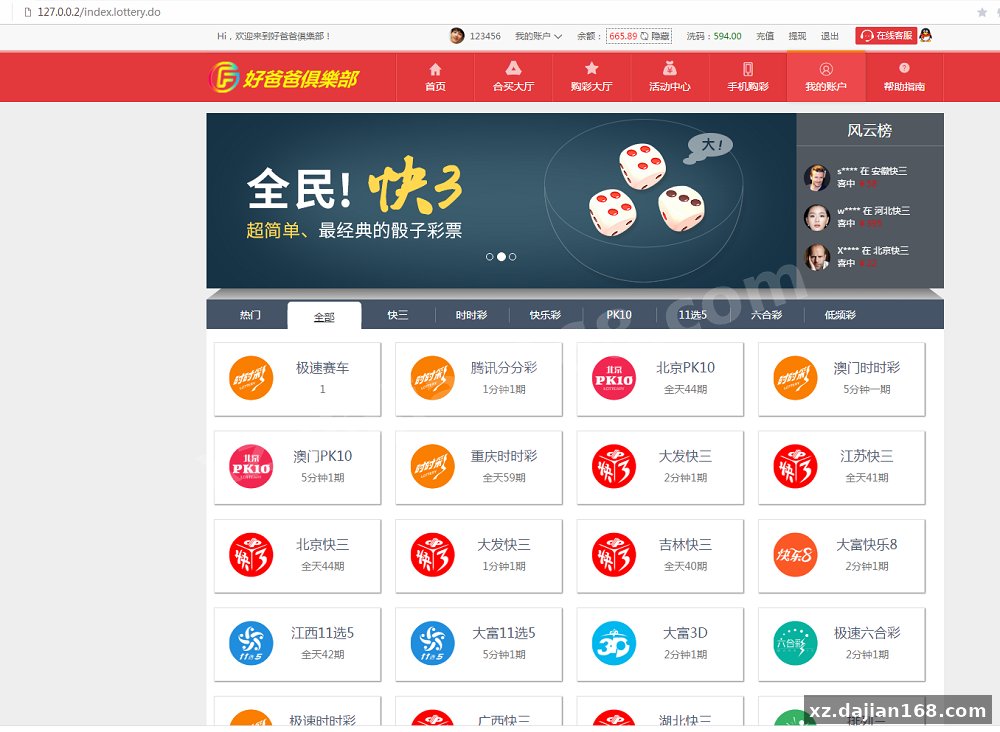Open the 极速六合彩 lottery icon
Screen dimensions: 1000x732
tap(795, 643)
